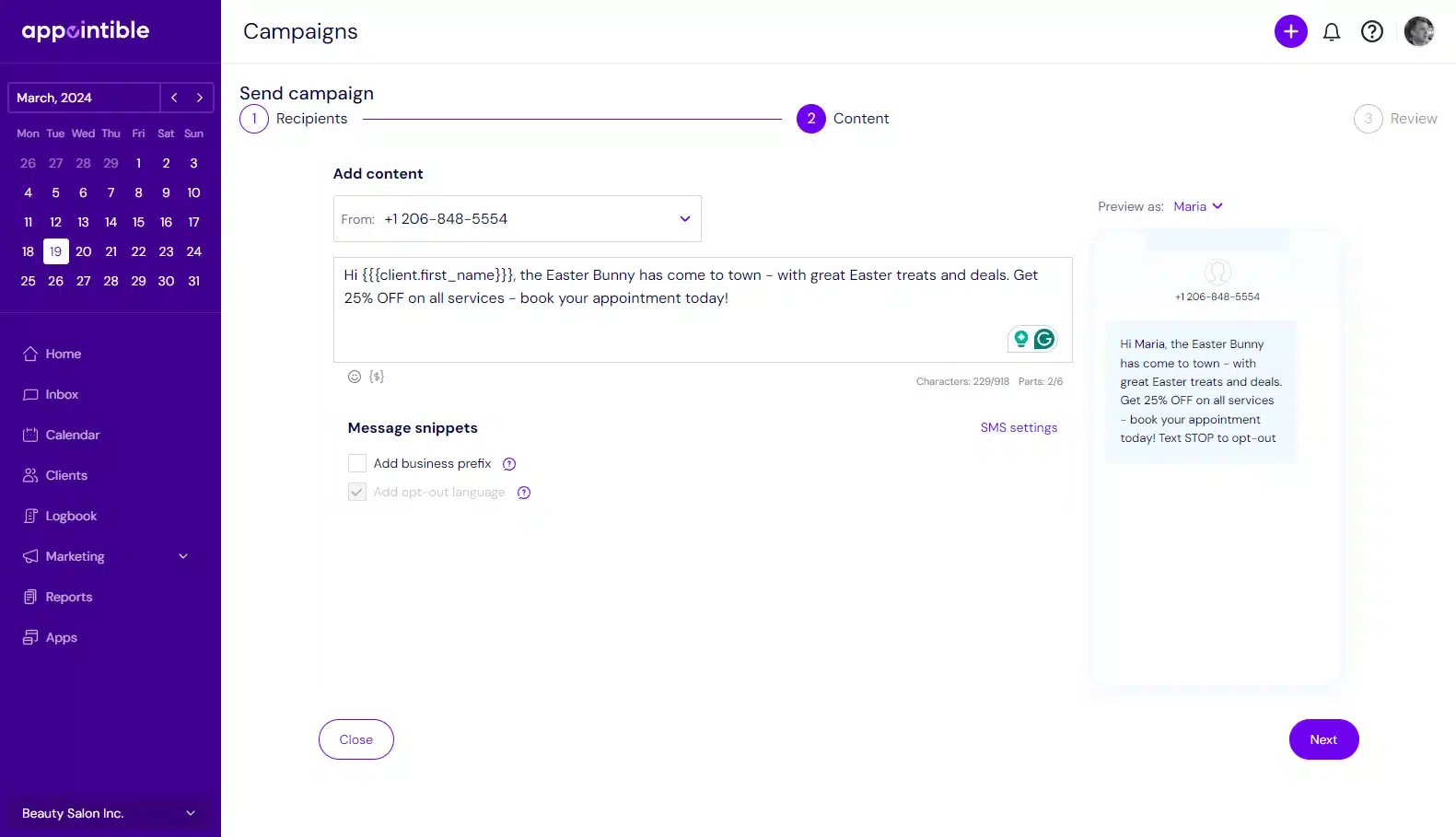Expand the Marketing submenu chevron
The width and height of the screenshot is (1456, 837).
click(x=183, y=556)
